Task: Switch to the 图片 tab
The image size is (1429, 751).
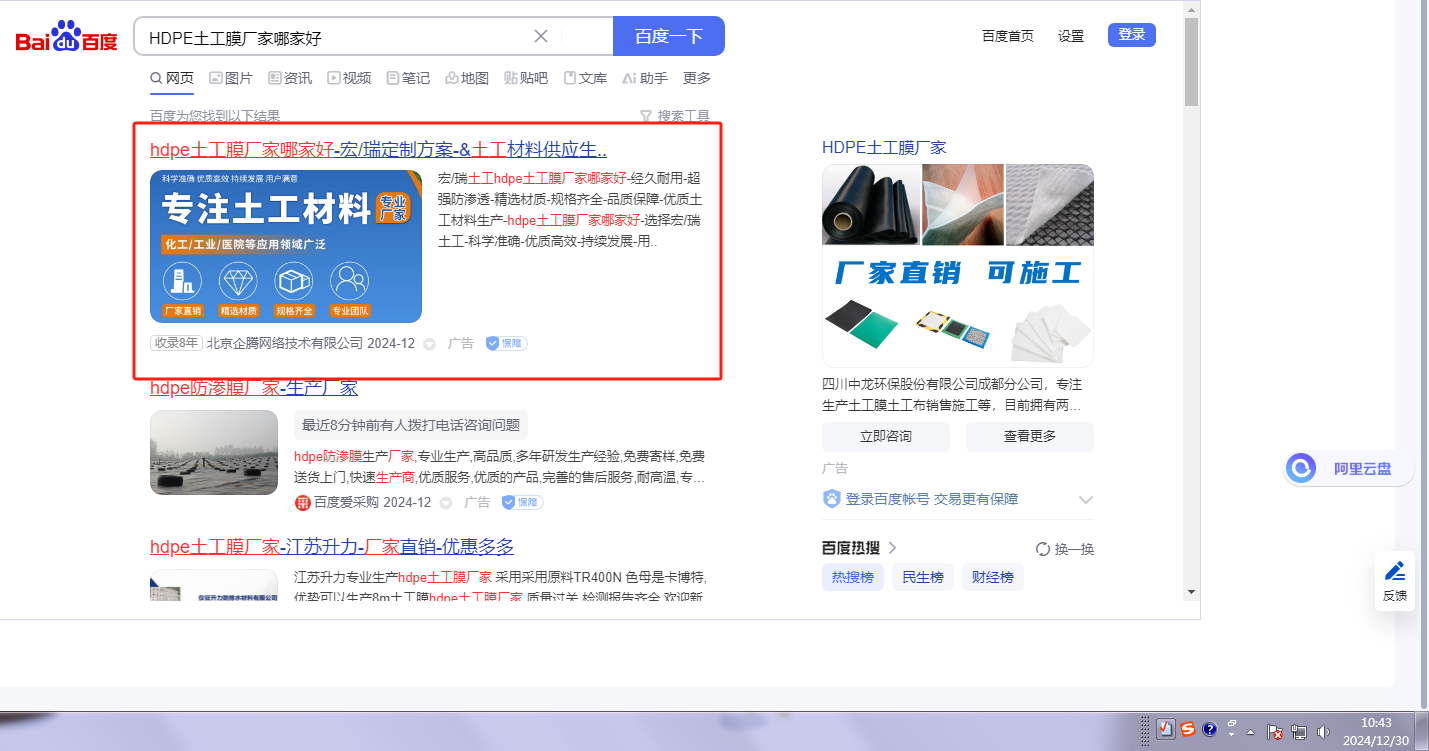Action: [x=231, y=78]
